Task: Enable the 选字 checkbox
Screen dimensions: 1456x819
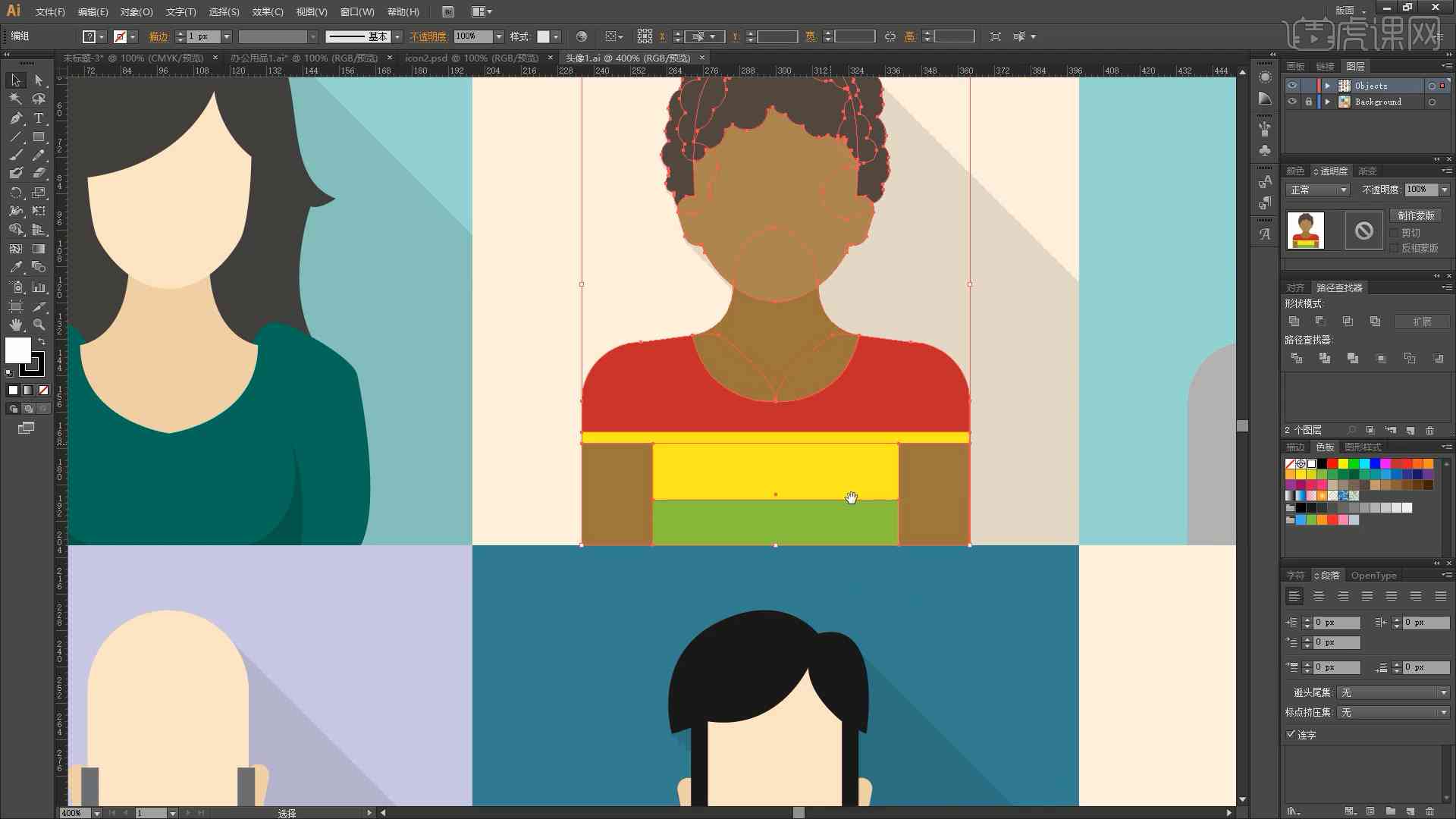Action: 1291,734
